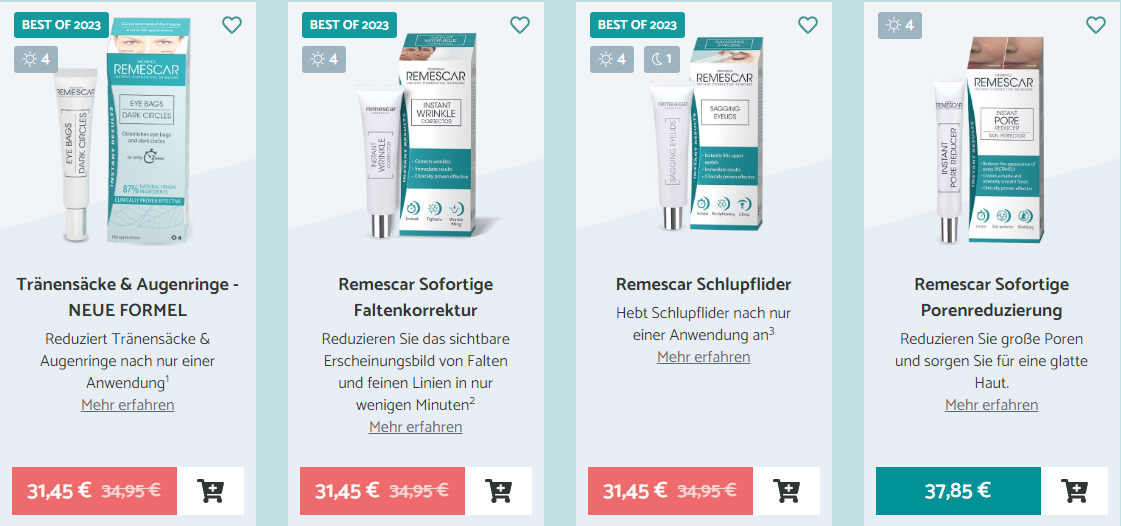Viewport: 1121px width, 526px height.
Task: Open Remescar Sofortige Faltenkorrektur title
Action: (415, 297)
